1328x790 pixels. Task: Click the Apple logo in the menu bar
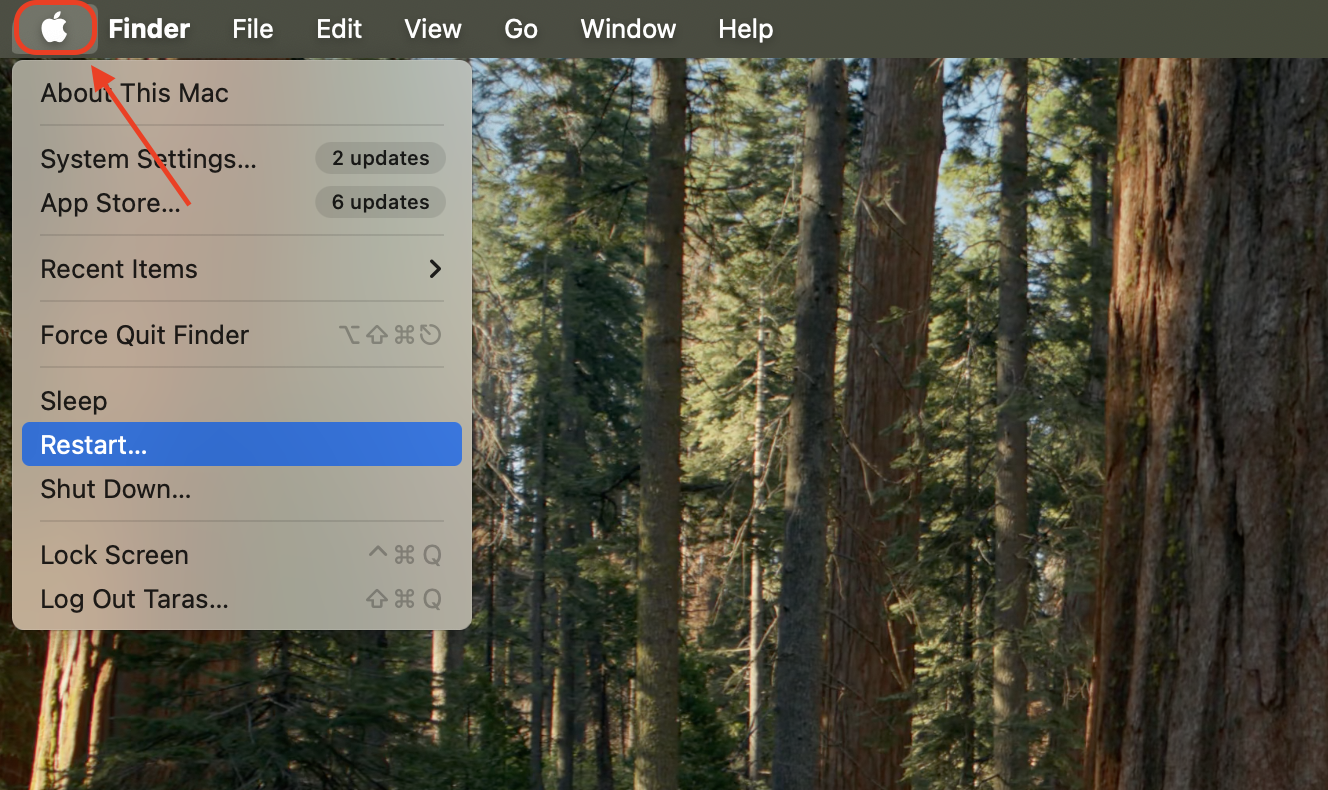[x=55, y=28]
